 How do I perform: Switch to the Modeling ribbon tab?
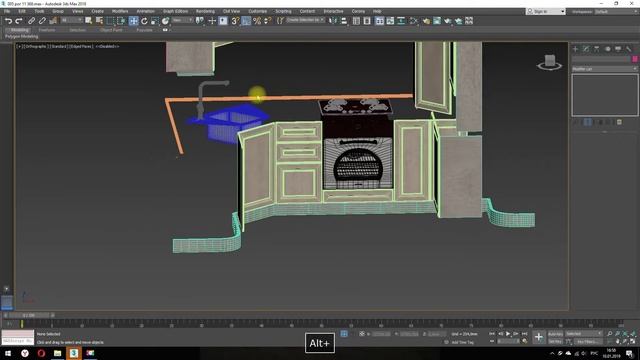click(19, 30)
